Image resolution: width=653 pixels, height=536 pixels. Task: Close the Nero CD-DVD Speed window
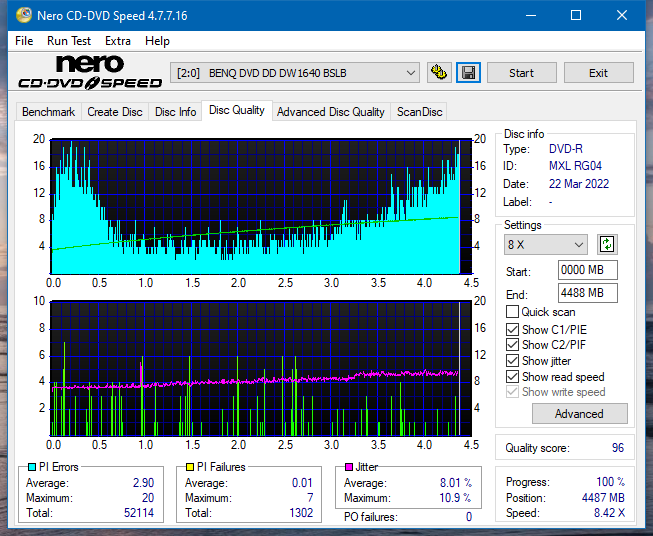[x=622, y=15]
